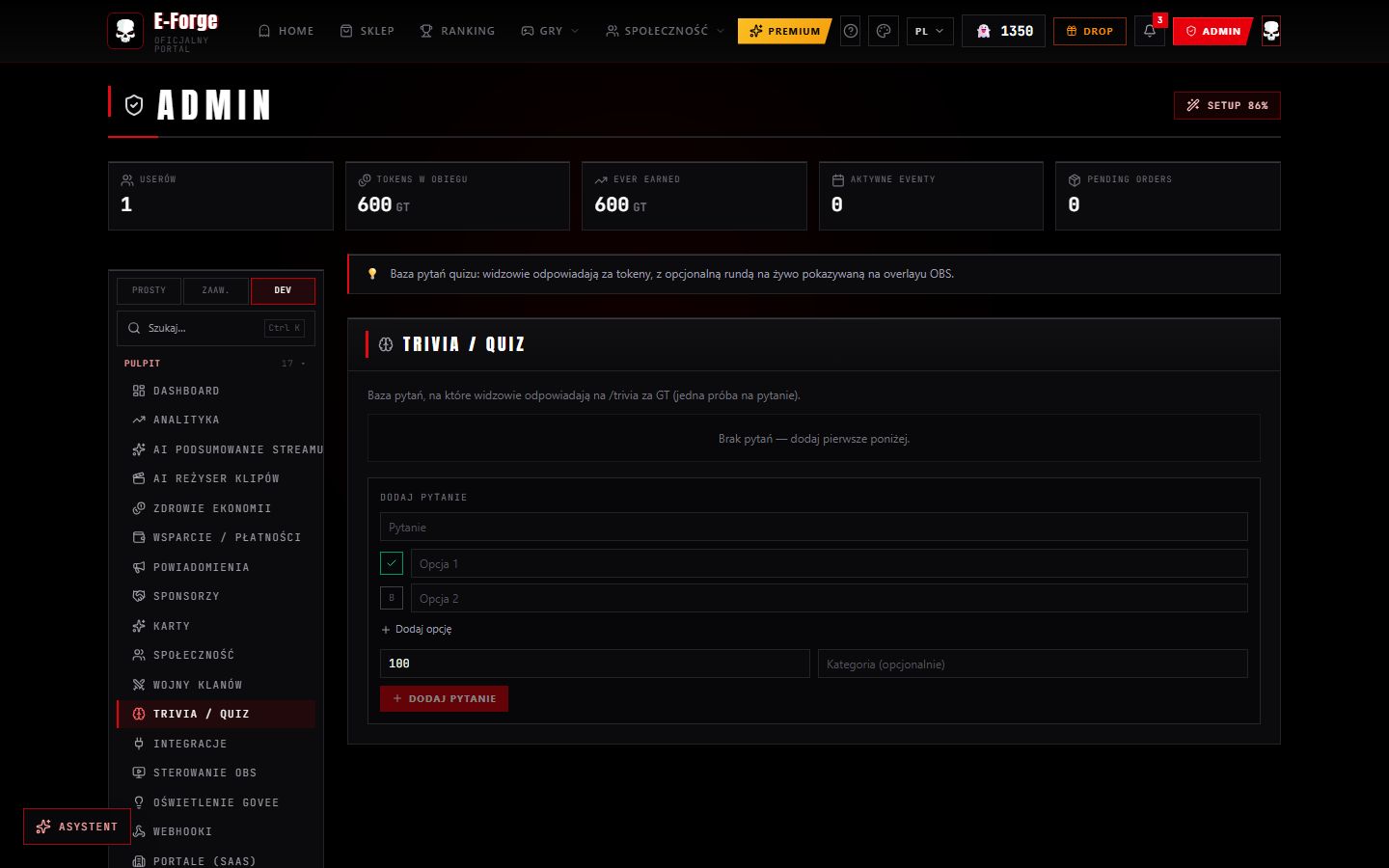Click the E-Forge skull logo
This screenshot has width=1389, height=868.
pos(125,31)
